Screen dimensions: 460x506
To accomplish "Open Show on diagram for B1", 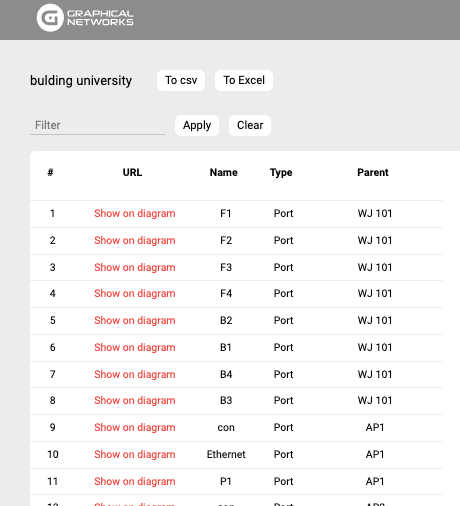I will point(135,347).
